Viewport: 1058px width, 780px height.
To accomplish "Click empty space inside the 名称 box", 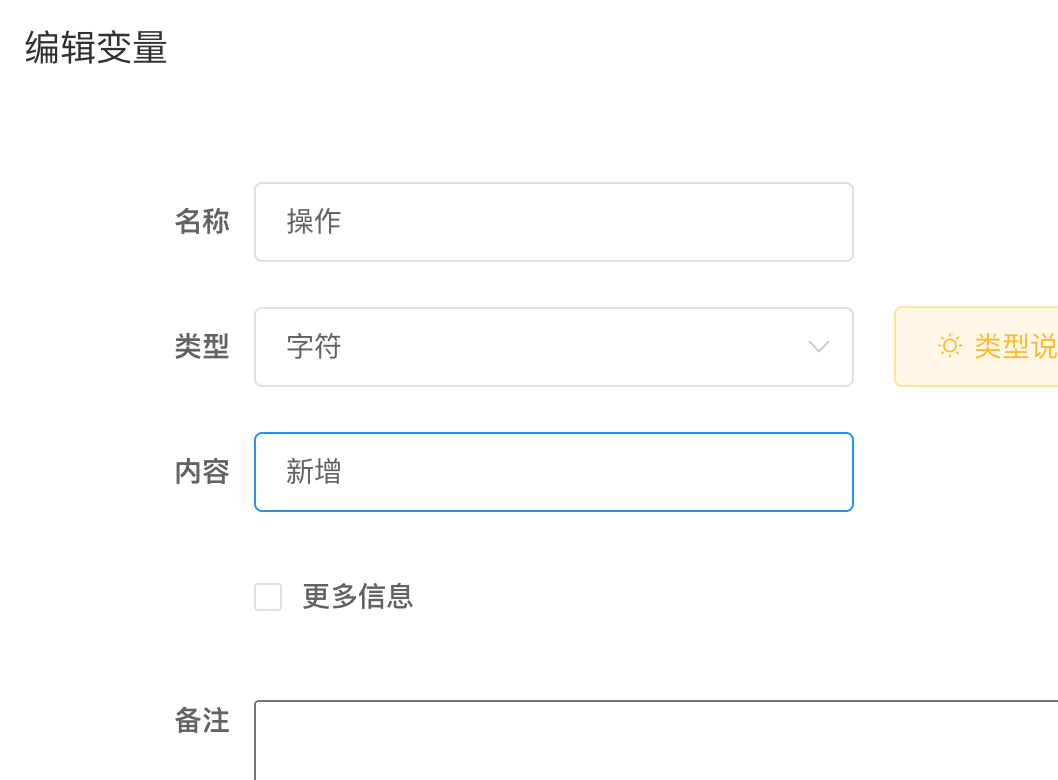I will tap(594, 222).
